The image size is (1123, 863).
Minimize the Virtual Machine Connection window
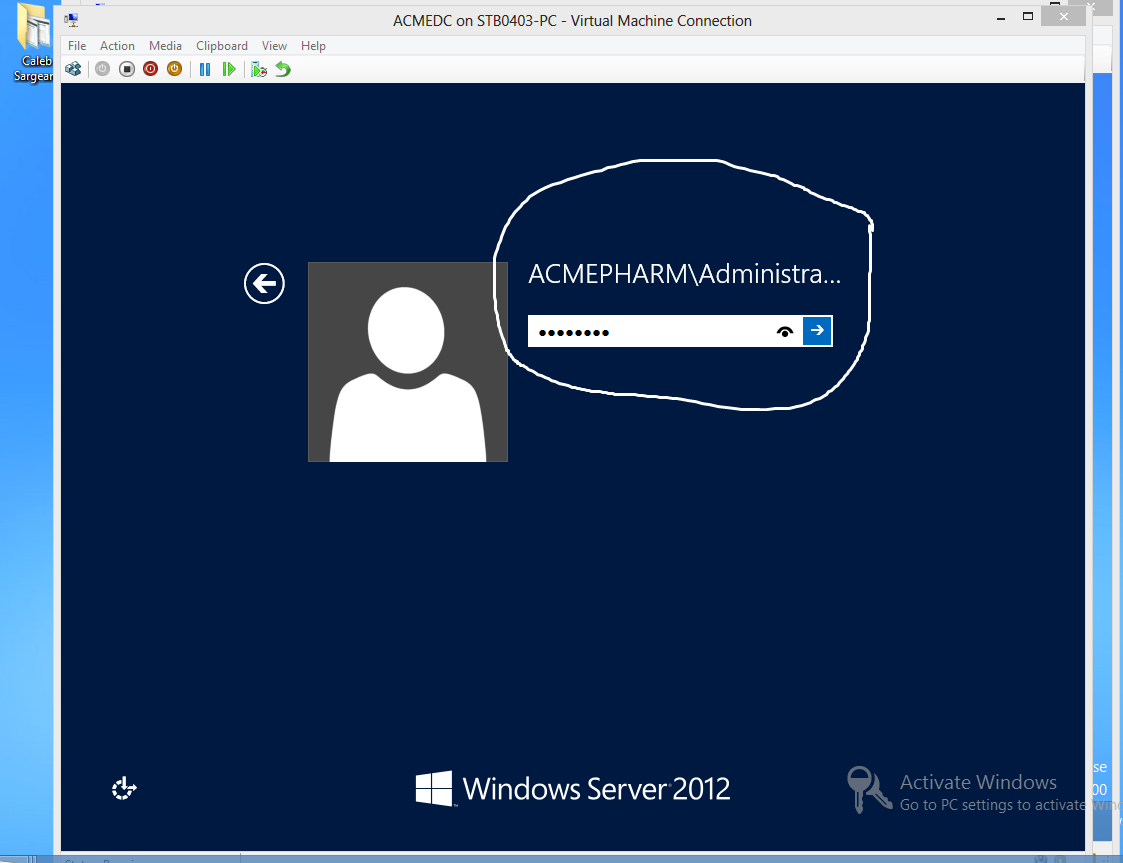pos(1001,17)
